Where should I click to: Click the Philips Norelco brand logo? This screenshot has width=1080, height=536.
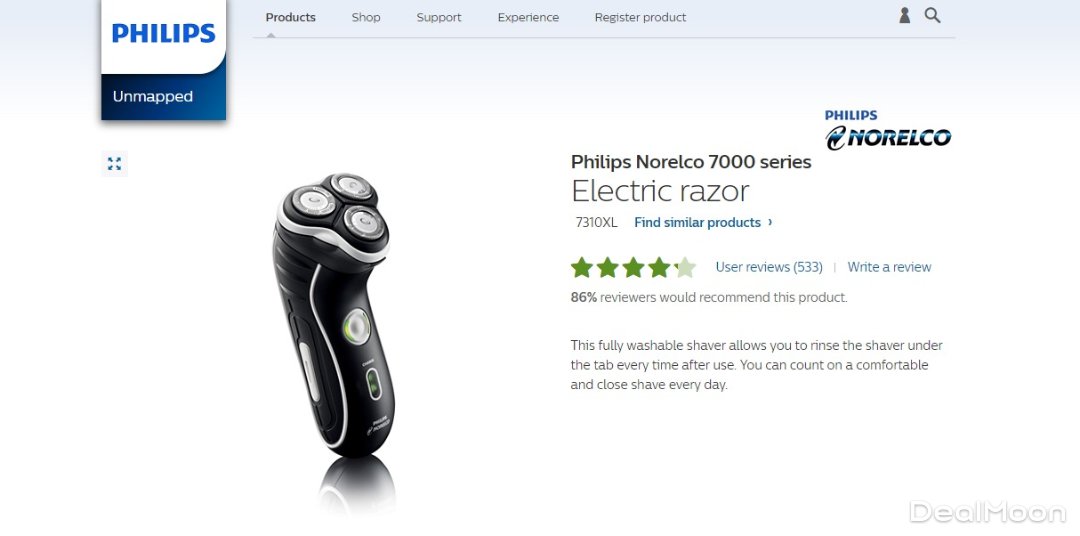click(888, 130)
